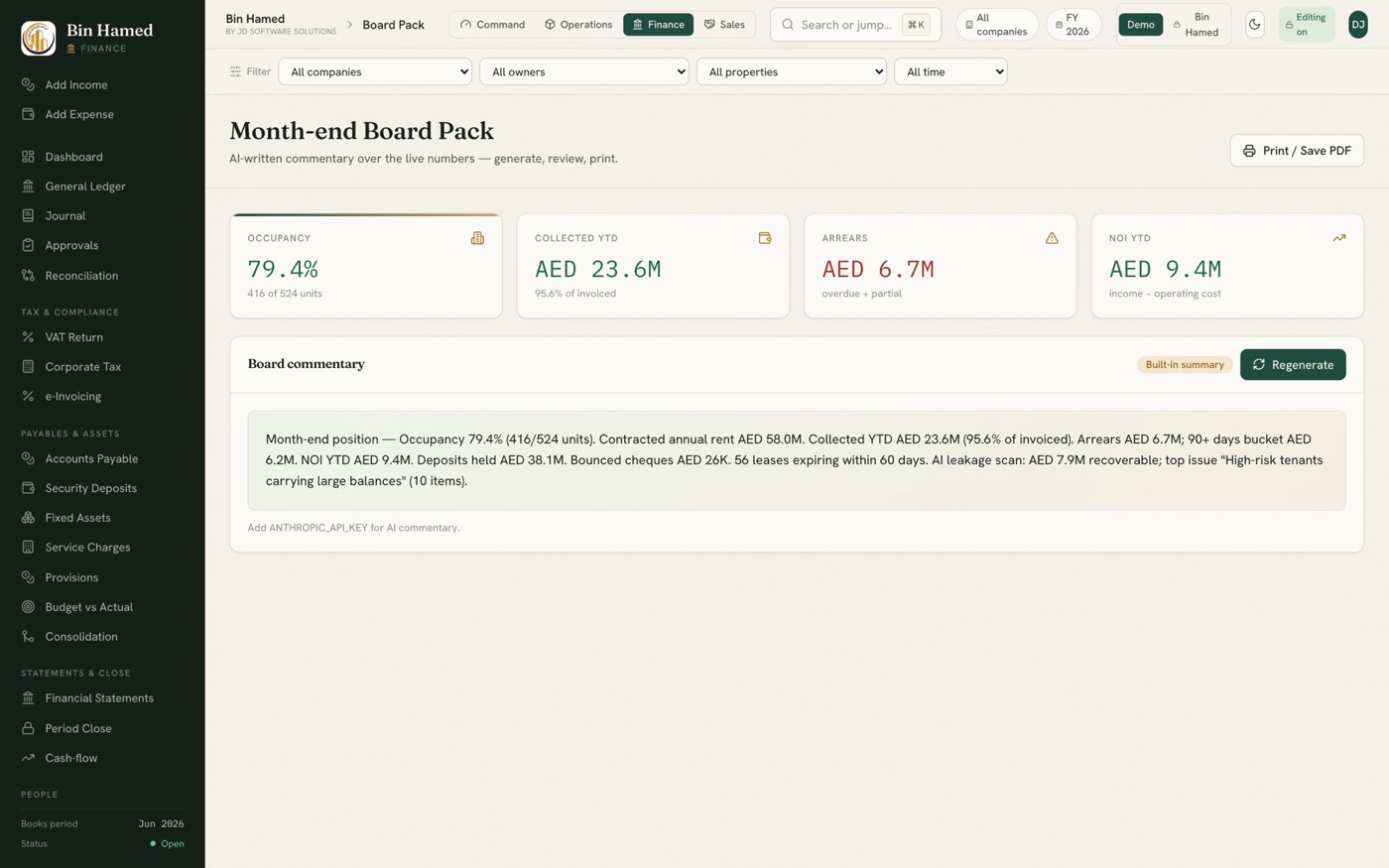Click the Regenerate commentary button
Image resolution: width=1389 pixels, height=868 pixels.
1293,364
